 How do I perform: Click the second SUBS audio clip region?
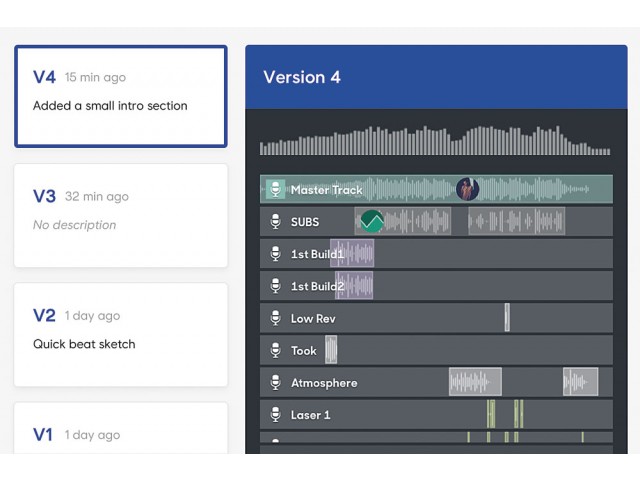(x=516, y=221)
